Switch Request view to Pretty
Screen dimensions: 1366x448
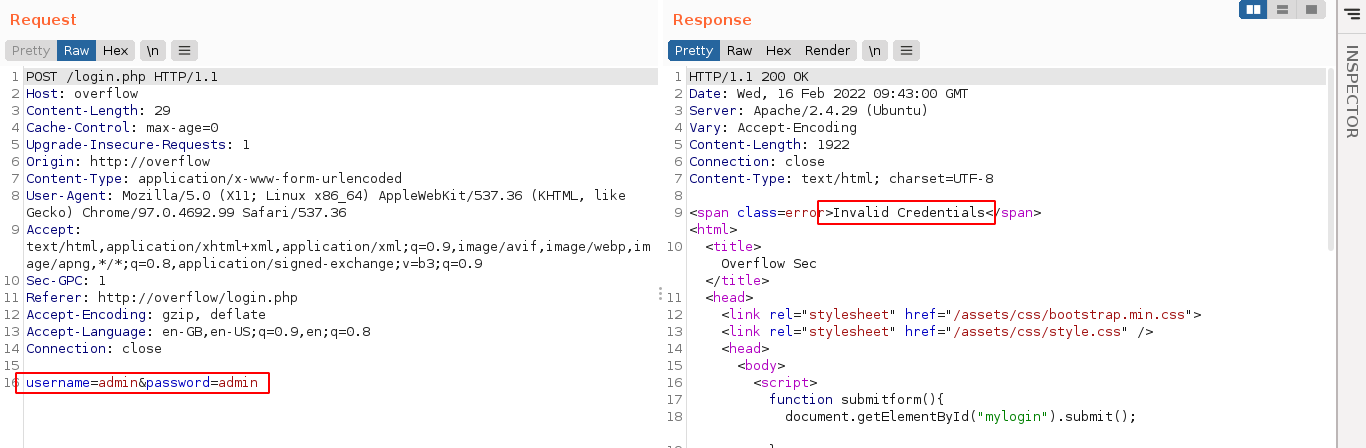[x=31, y=51]
